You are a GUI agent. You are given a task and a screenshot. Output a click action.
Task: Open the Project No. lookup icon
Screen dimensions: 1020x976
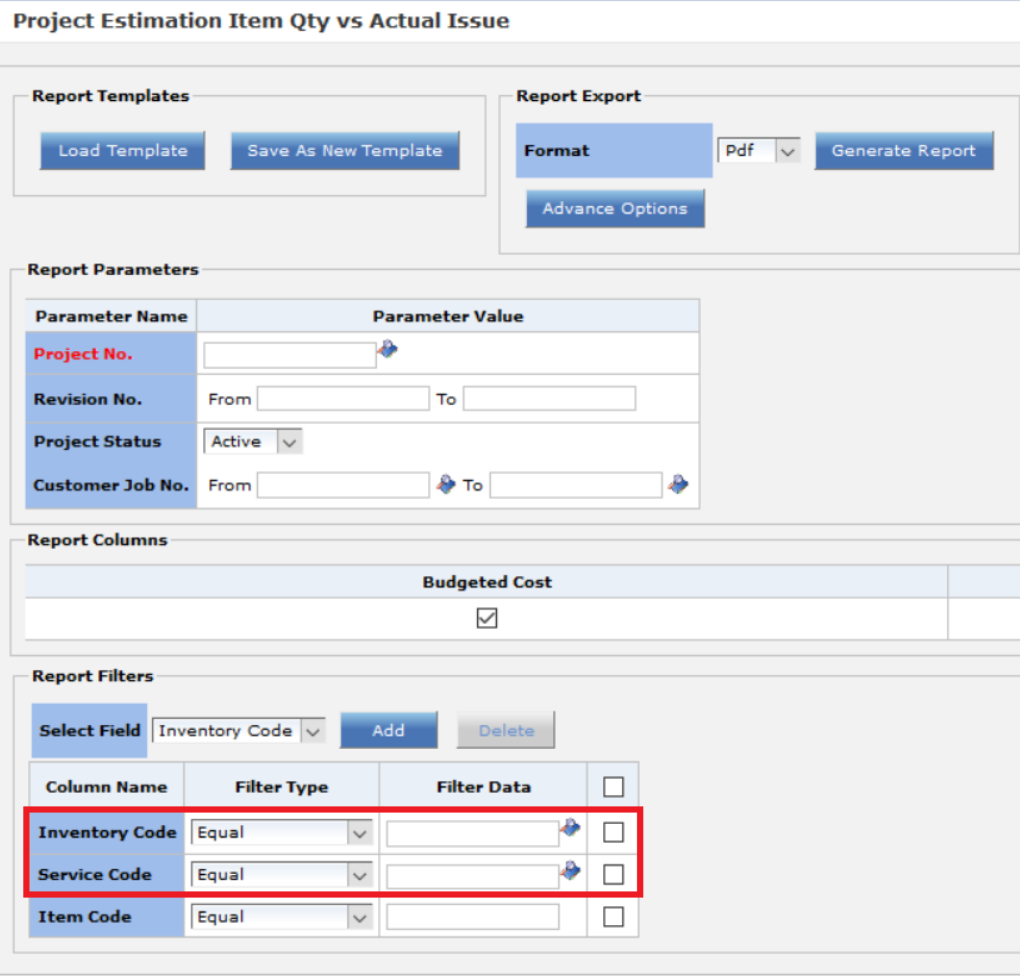pyautogui.click(x=388, y=350)
